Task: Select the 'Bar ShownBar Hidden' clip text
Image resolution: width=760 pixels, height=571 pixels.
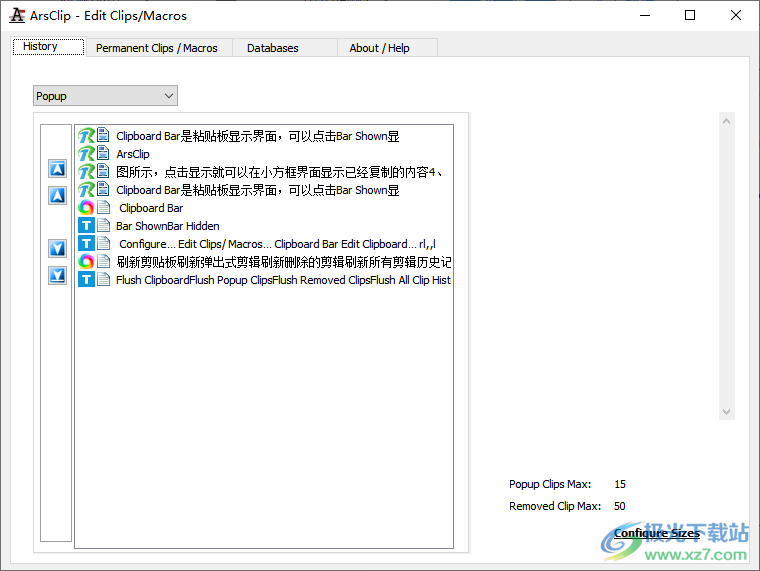Action: [168, 226]
